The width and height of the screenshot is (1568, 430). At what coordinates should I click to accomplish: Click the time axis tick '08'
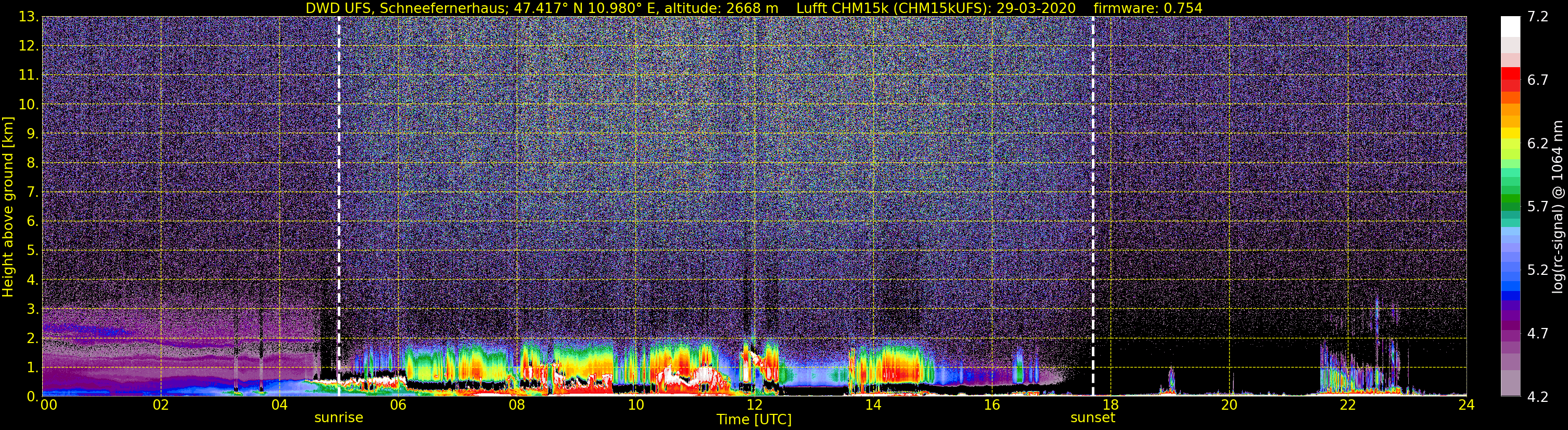pyautogui.click(x=517, y=406)
